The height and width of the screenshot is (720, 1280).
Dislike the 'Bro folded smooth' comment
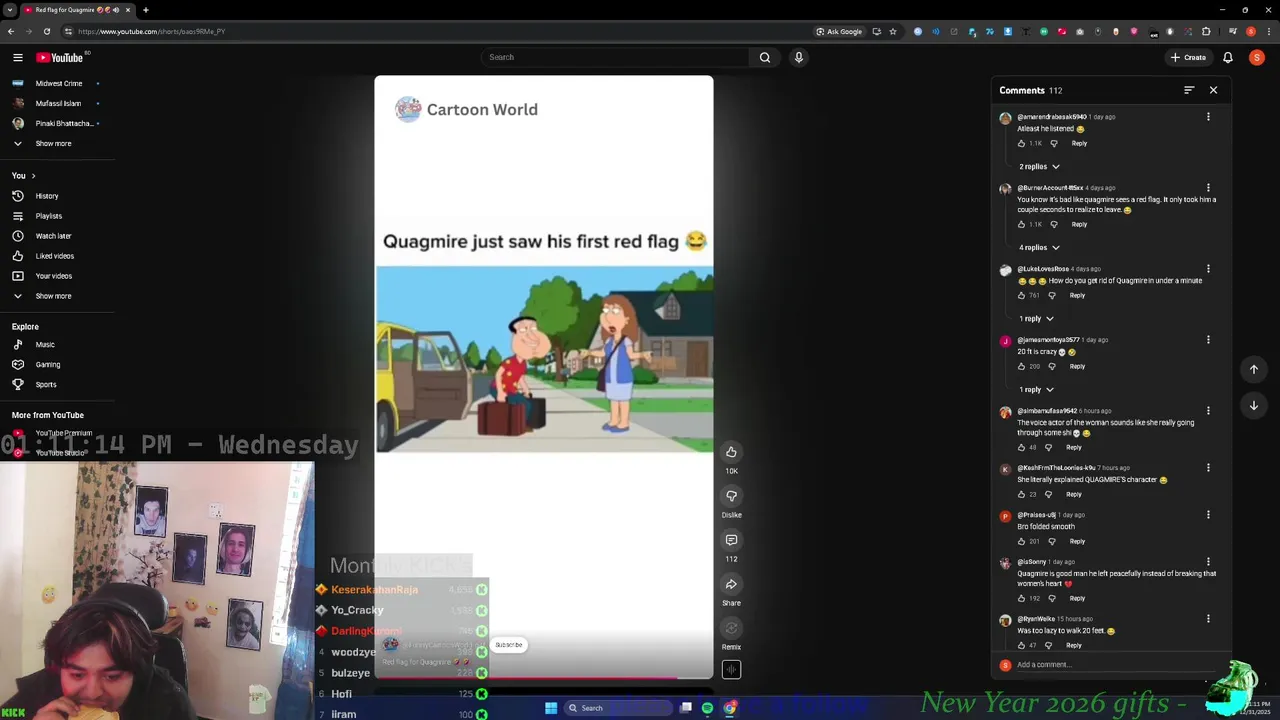click(x=1051, y=541)
